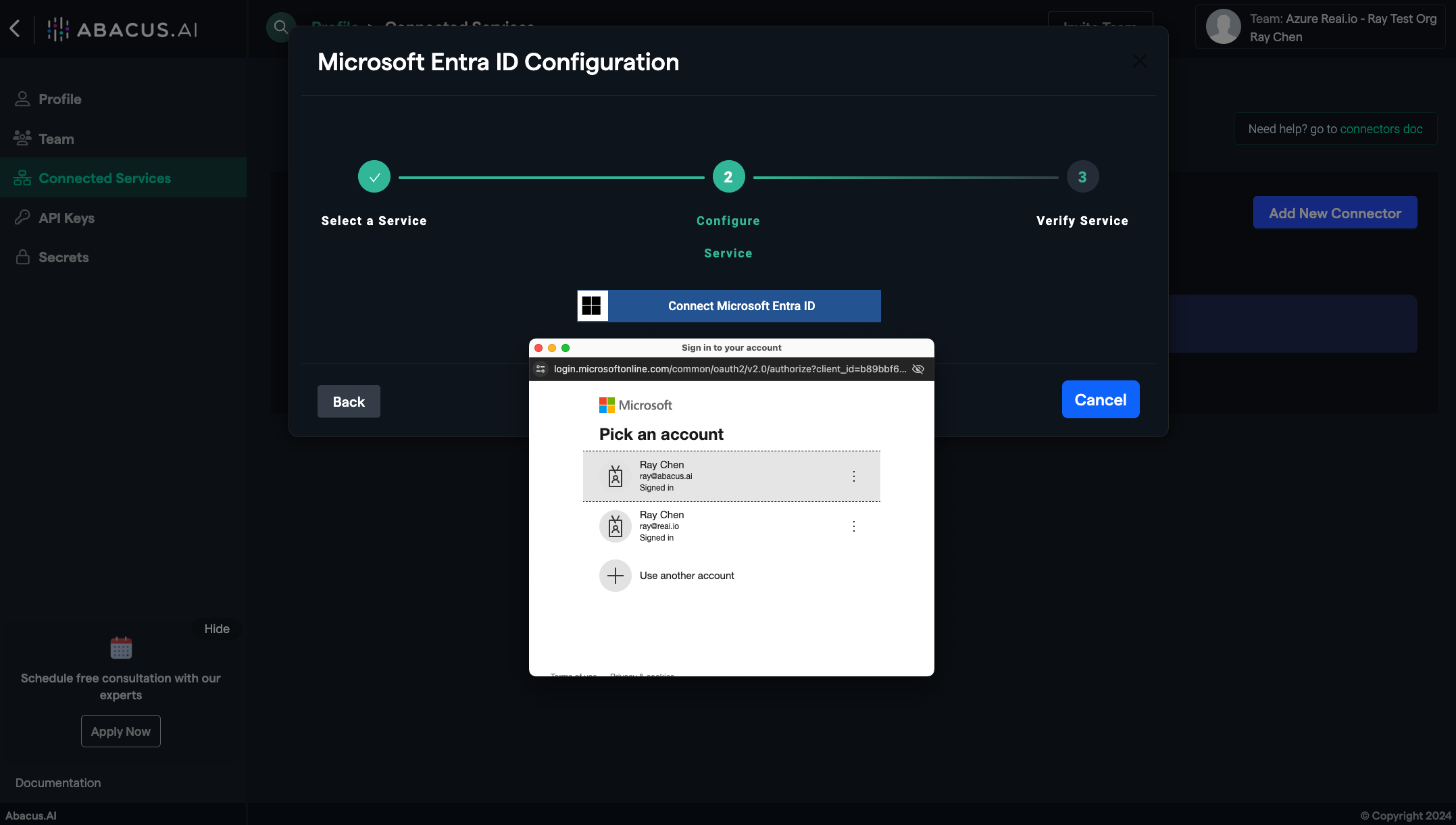Image resolution: width=1456 pixels, height=825 pixels.
Task: Select Connected Services sidebar icon
Action: point(21,177)
